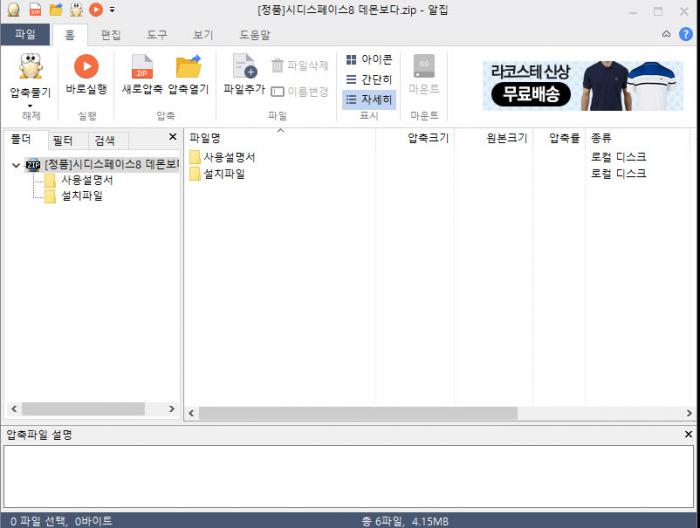Click the 압축풀기 (Extract) egg icon
This screenshot has height=528, width=700.
tap(29, 67)
